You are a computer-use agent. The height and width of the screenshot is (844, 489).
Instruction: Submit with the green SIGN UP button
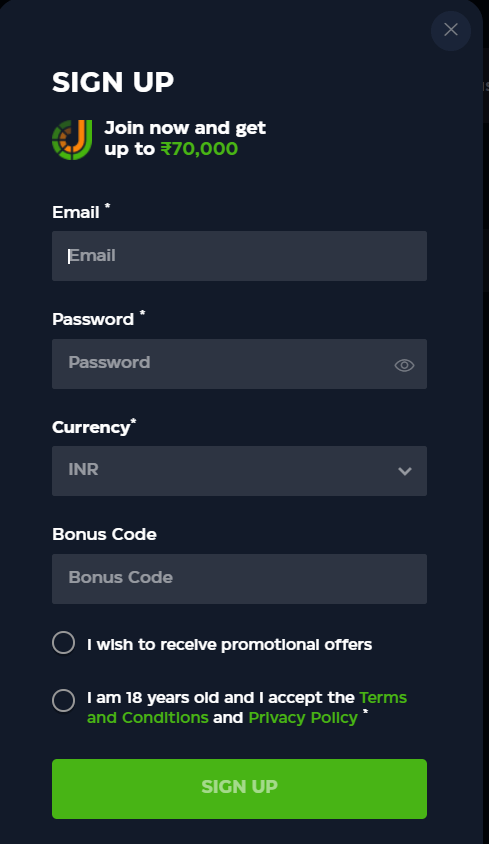239,789
